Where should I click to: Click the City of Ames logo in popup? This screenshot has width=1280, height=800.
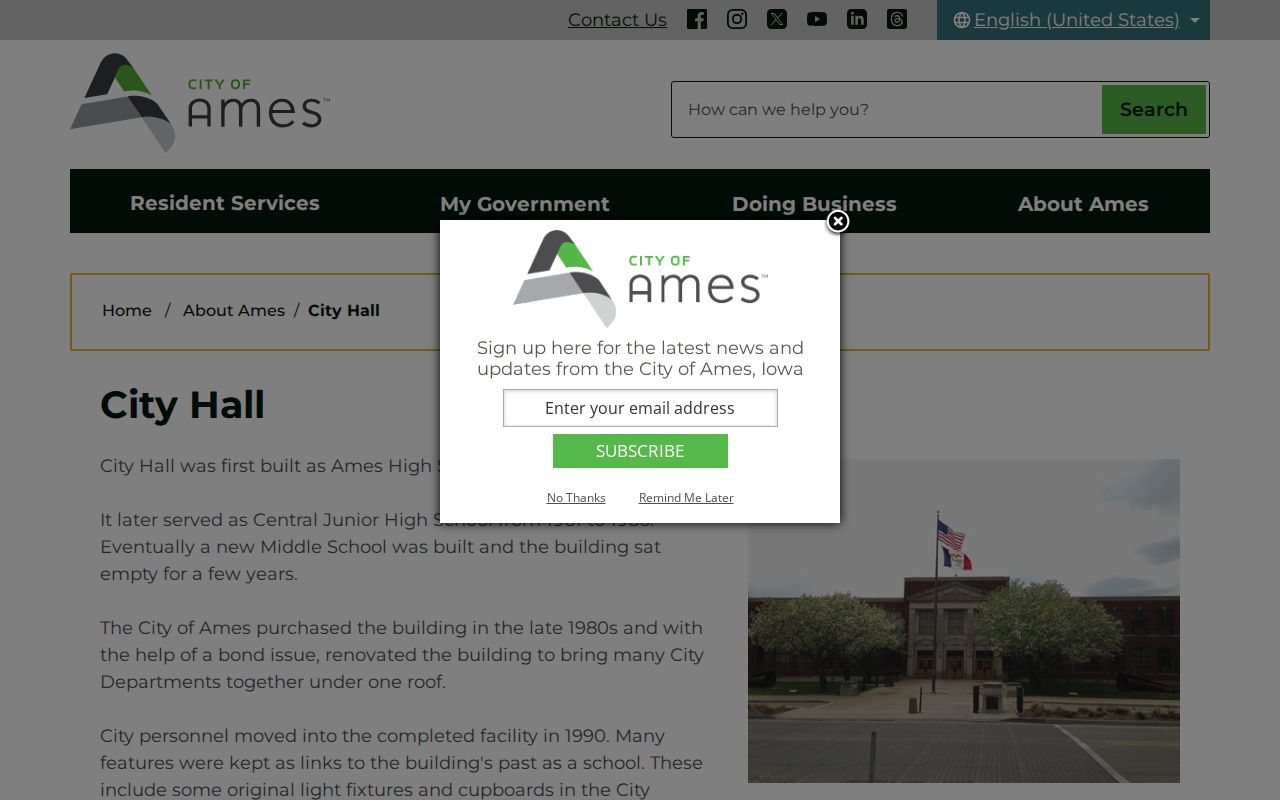[x=640, y=278]
